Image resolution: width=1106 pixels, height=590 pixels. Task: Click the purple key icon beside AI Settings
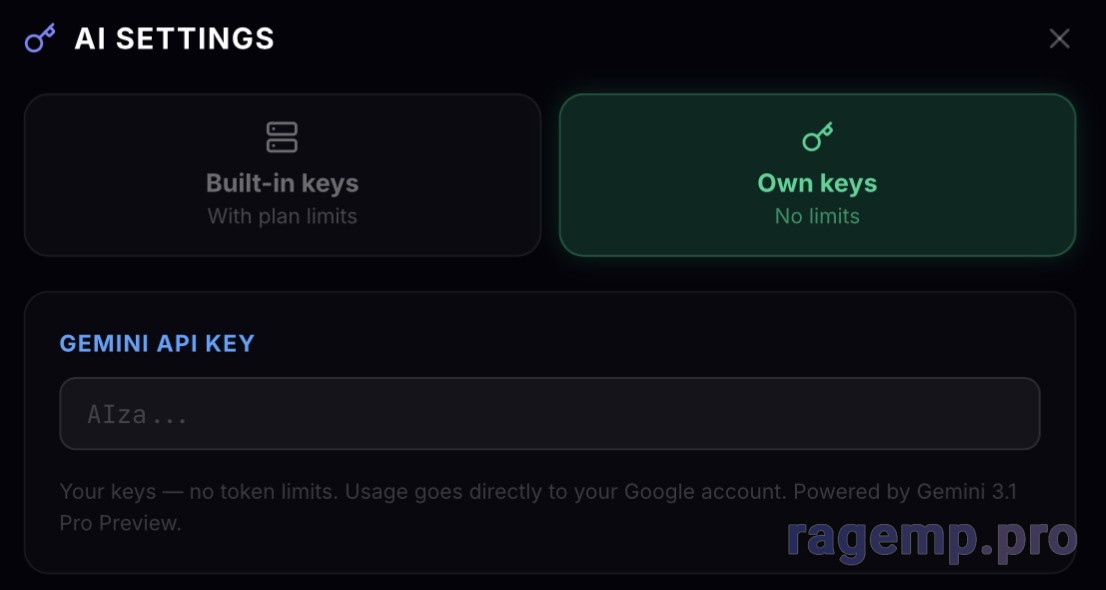pos(40,39)
